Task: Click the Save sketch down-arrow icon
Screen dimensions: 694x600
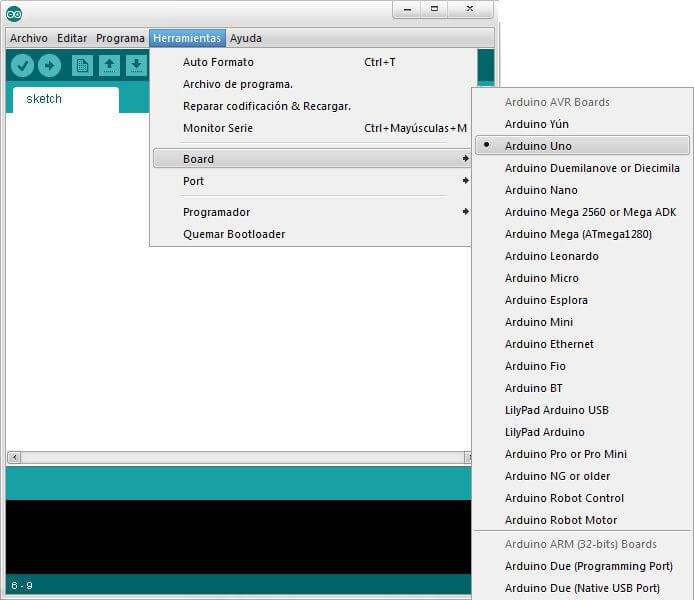Action: point(136,65)
